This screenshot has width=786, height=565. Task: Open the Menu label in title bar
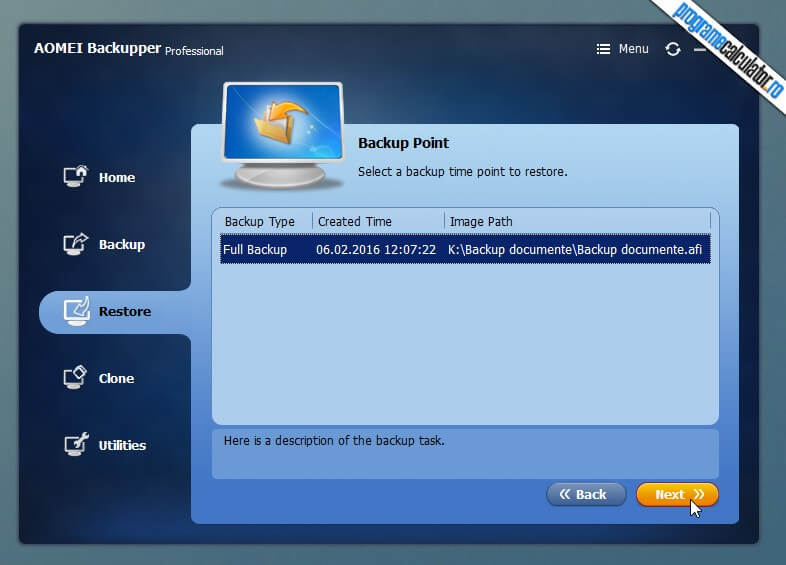tap(633, 49)
